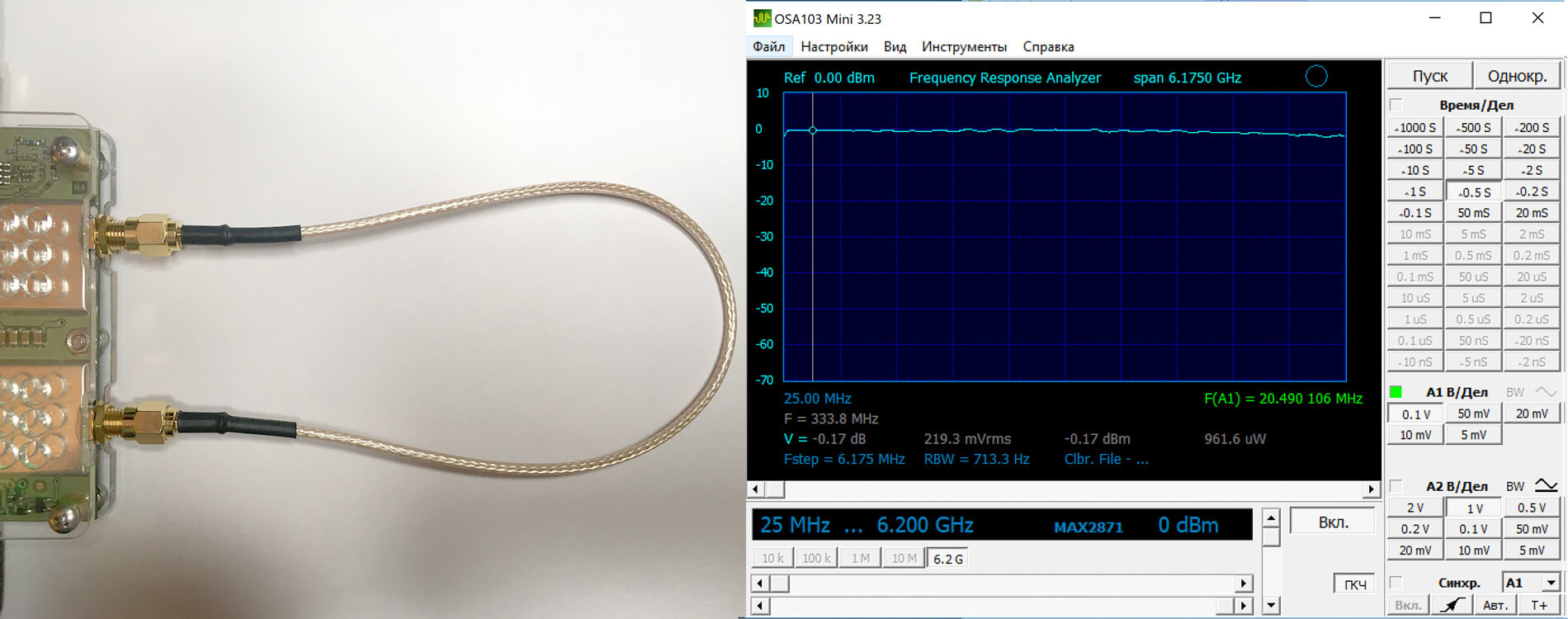Select the 6.2 G frequency range tab
The image size is (1568, 619).
(948, 559)
